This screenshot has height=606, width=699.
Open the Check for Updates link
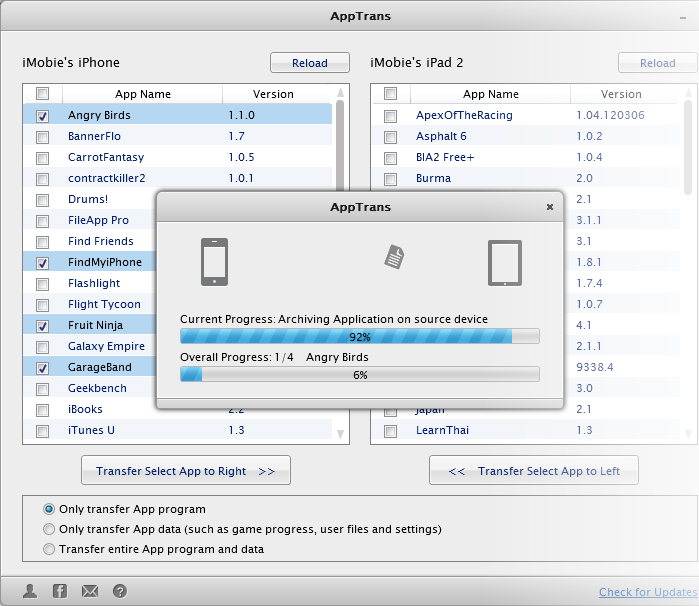pos(648,592)
